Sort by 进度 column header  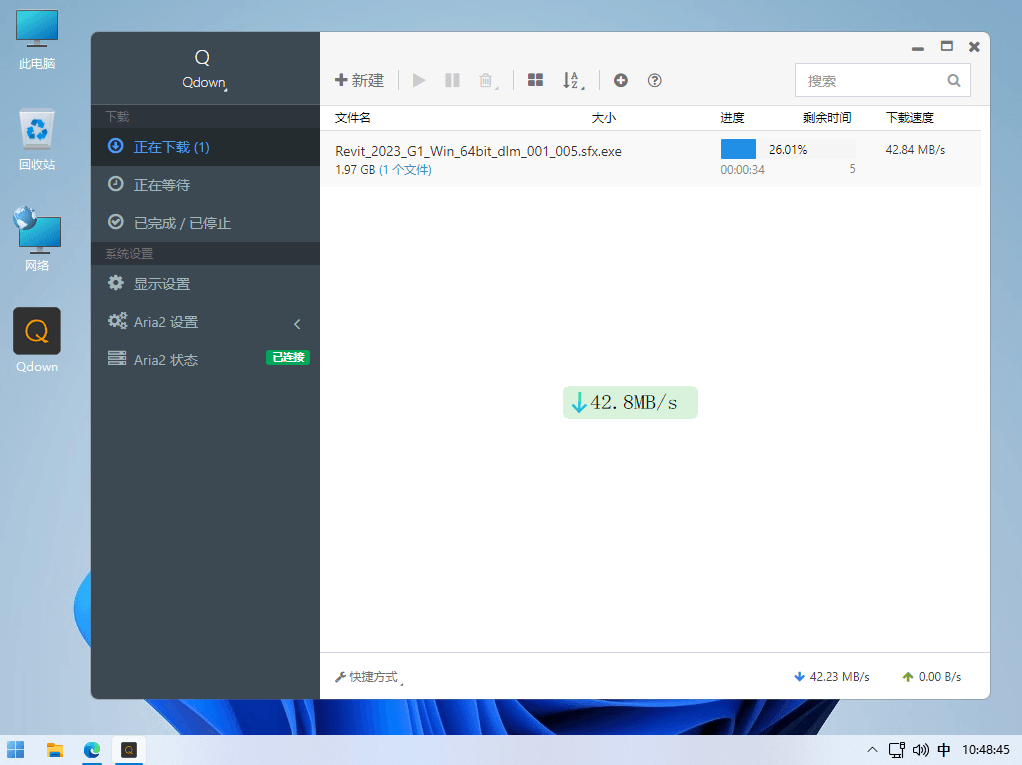coord(732,118)
